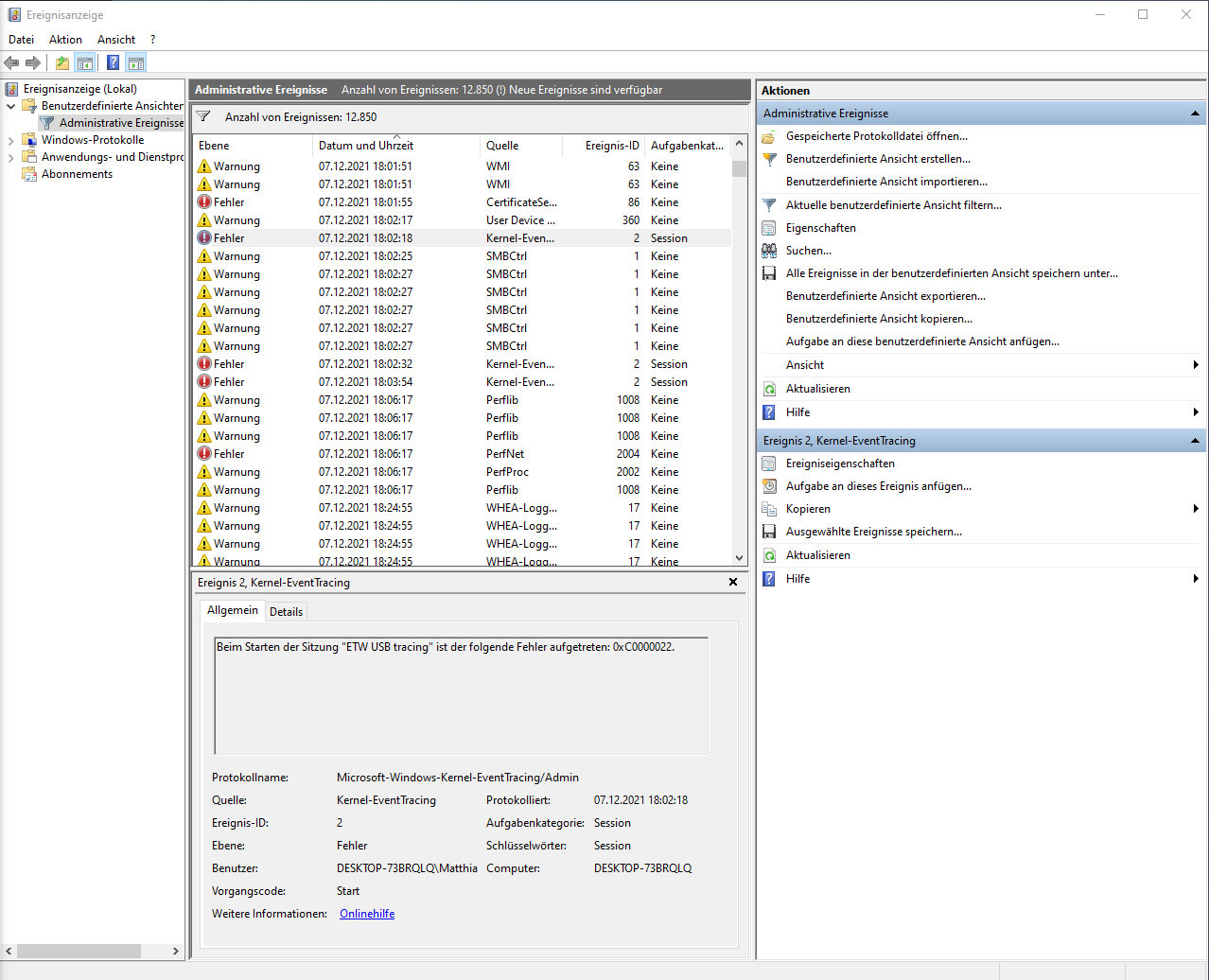The image size is (1209, 980).
Task: Click the up-one-level folder toolbar icon
Action: click(x=61, y=63)
